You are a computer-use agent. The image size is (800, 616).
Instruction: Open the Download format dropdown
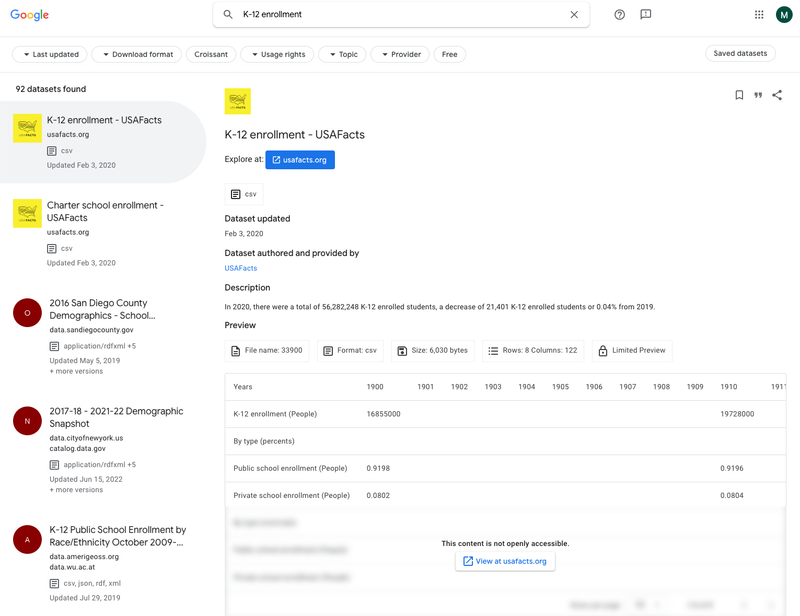(x=136, y=54)
